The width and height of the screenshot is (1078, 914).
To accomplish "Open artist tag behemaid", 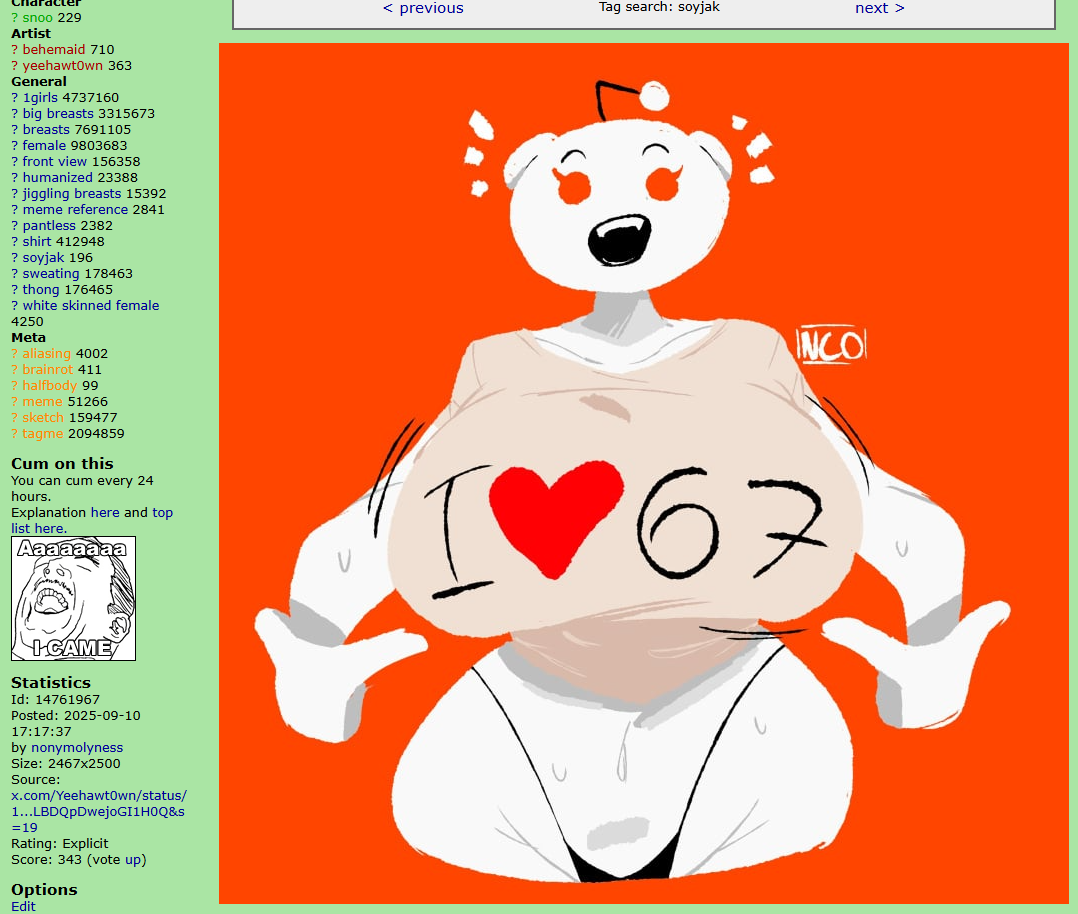I will tap(54, 50).
